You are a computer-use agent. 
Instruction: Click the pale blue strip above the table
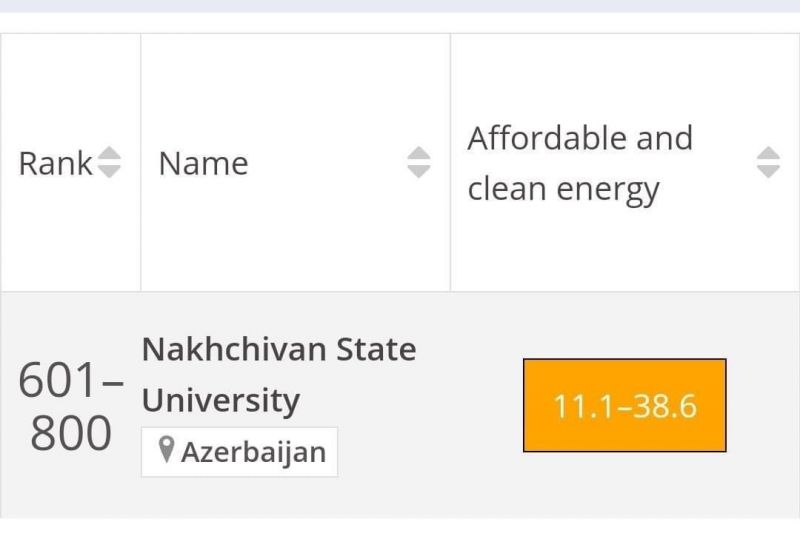click(400, 6)
